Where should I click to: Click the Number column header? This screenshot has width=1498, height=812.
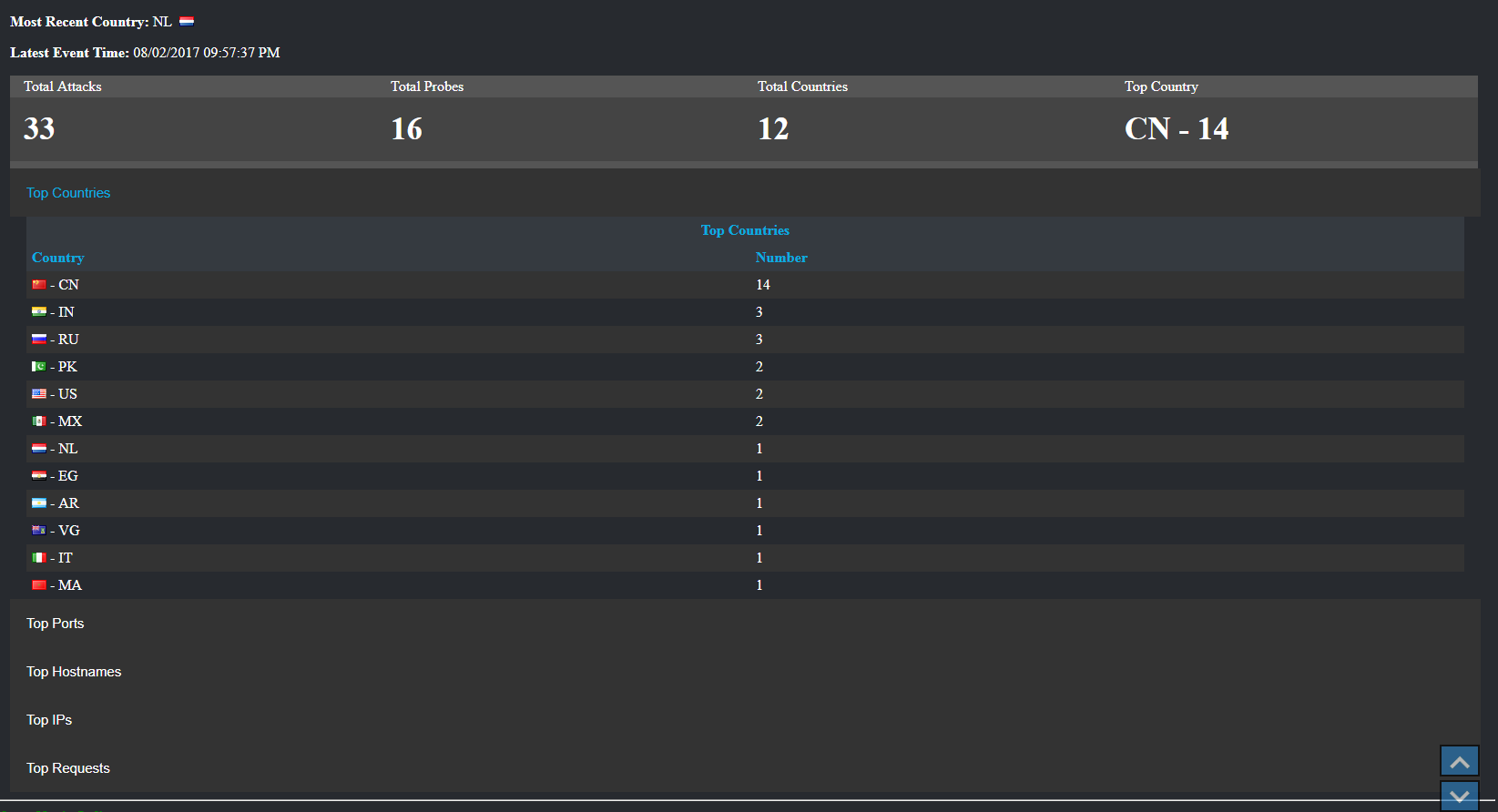[x=781, y=258]
